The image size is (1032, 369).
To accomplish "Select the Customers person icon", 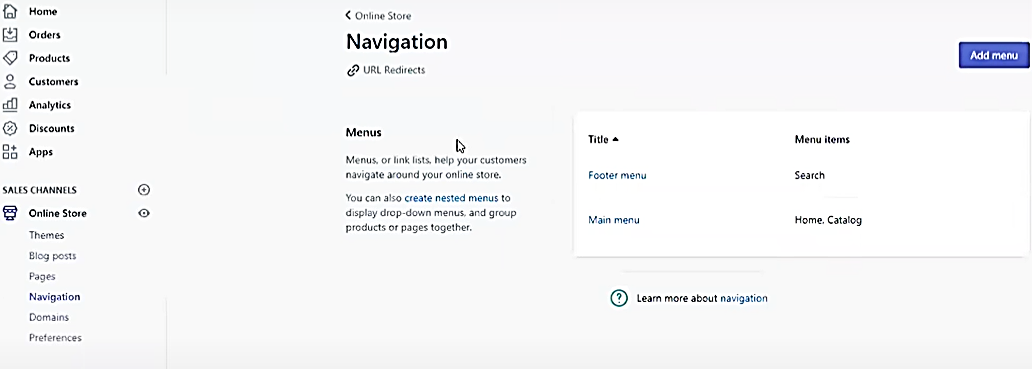I will pos(10,82).
